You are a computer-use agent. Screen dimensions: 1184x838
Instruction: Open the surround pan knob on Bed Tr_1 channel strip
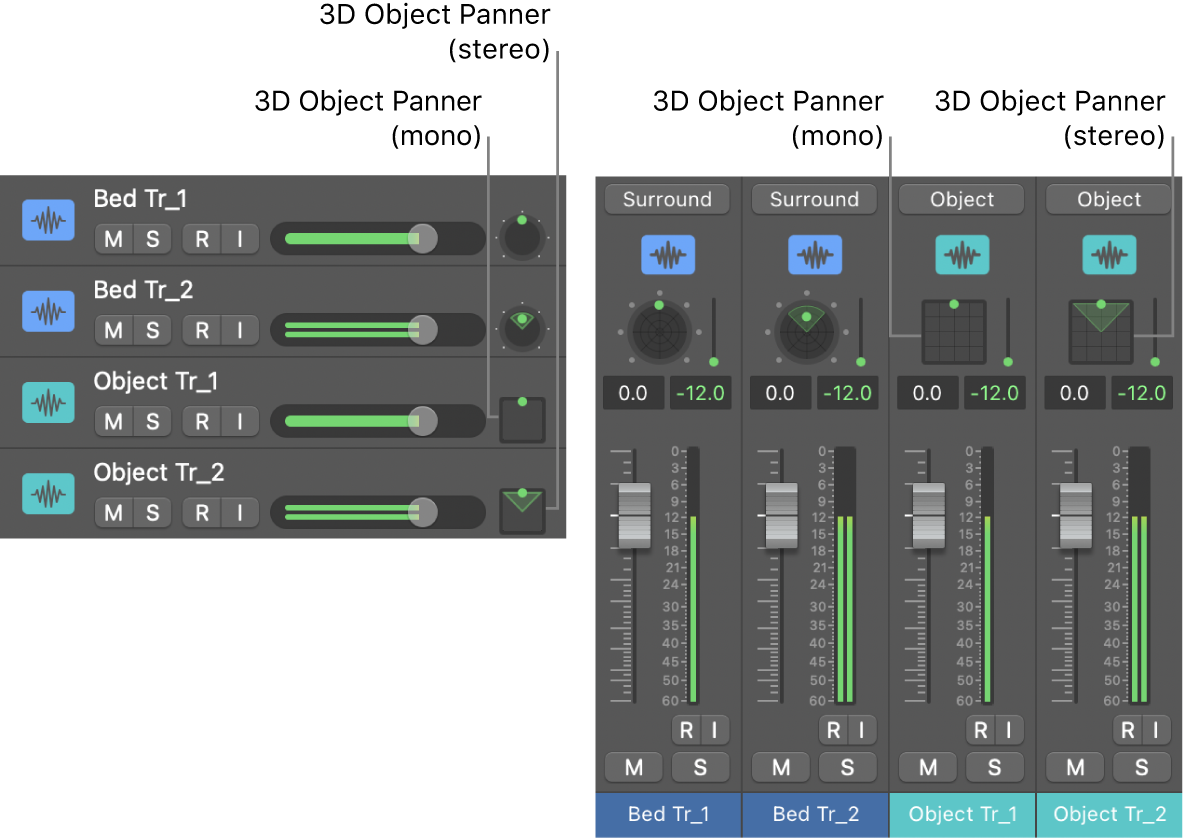pyautogui.click(x=661, y=330)
